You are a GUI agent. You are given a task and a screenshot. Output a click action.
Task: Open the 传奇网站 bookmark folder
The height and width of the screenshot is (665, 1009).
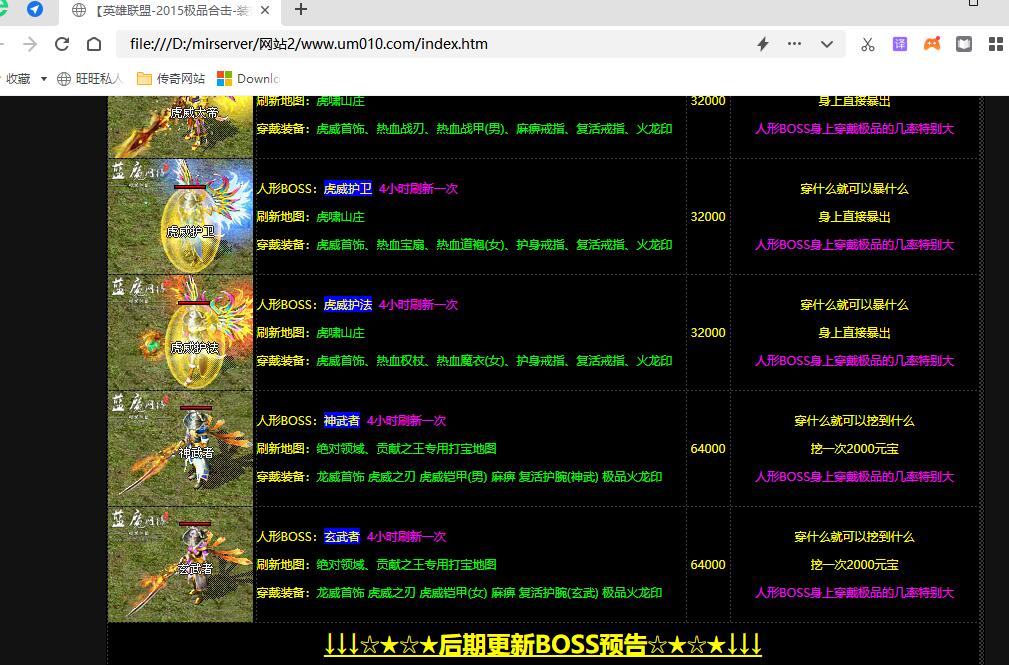pyautogui.click(x=171, y=79)
